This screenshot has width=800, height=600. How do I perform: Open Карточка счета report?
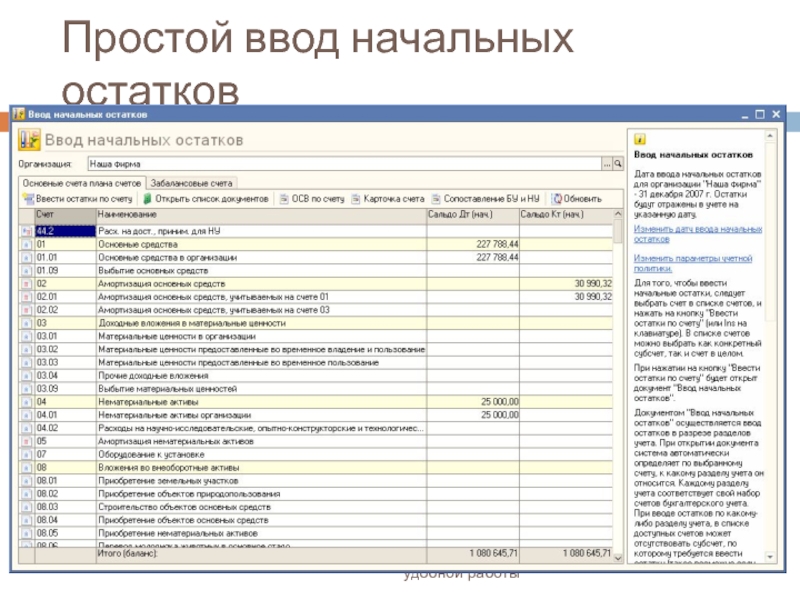click(388, 199)
